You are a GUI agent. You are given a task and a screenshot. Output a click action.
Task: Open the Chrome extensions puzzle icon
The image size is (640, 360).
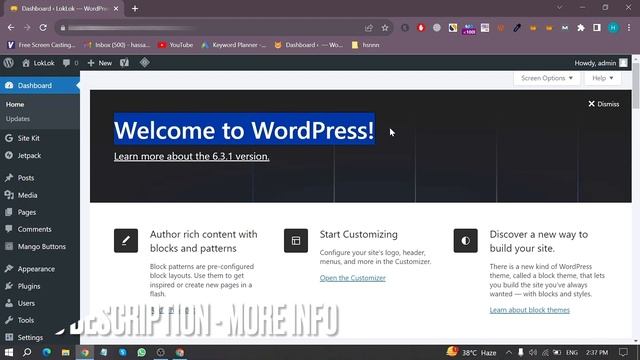(581, 28)
